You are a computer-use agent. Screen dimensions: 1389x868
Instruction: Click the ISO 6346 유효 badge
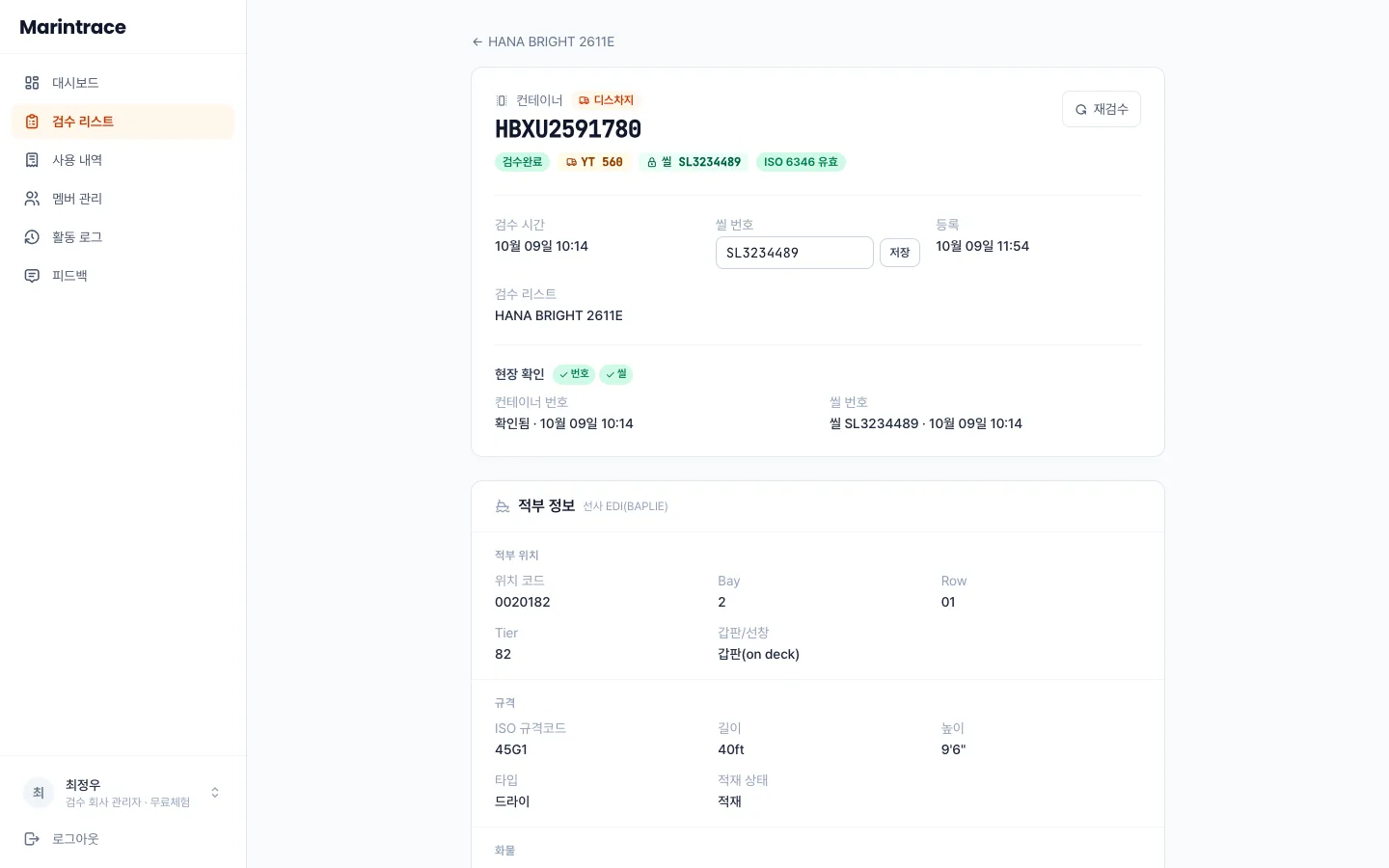(801, 162)
